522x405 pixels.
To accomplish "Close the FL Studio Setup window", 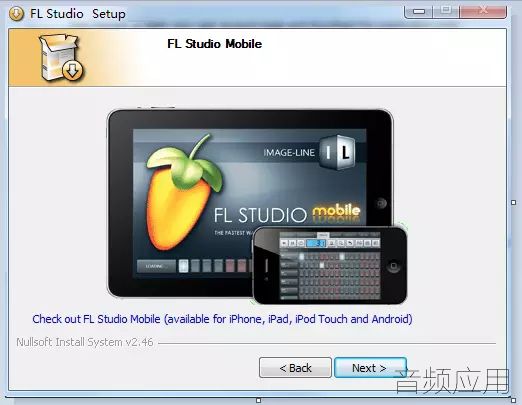I will (x=483, y=11).
